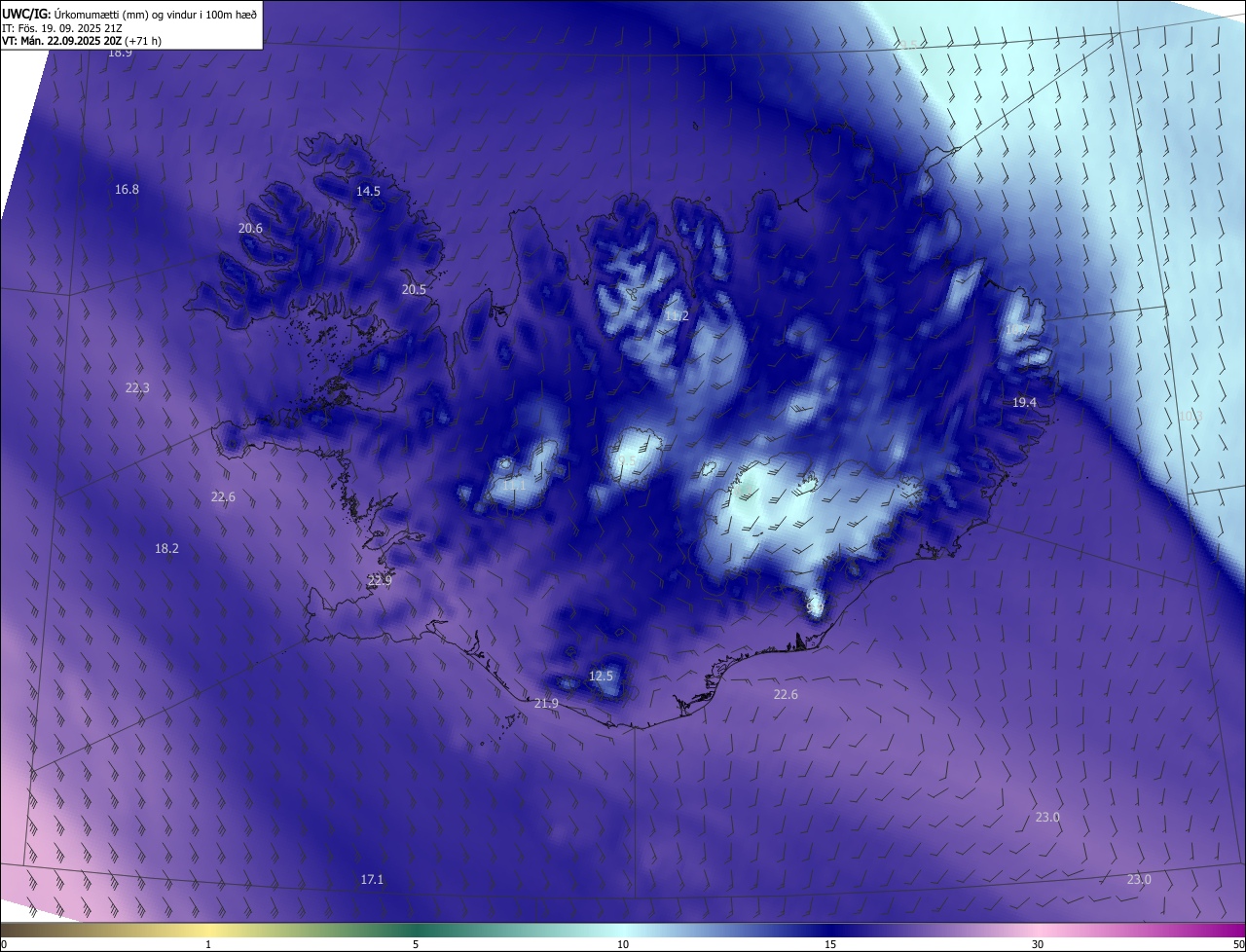Click the 22.6 value off the southeast coast
1246x952 pixels.
click(786, 695)
